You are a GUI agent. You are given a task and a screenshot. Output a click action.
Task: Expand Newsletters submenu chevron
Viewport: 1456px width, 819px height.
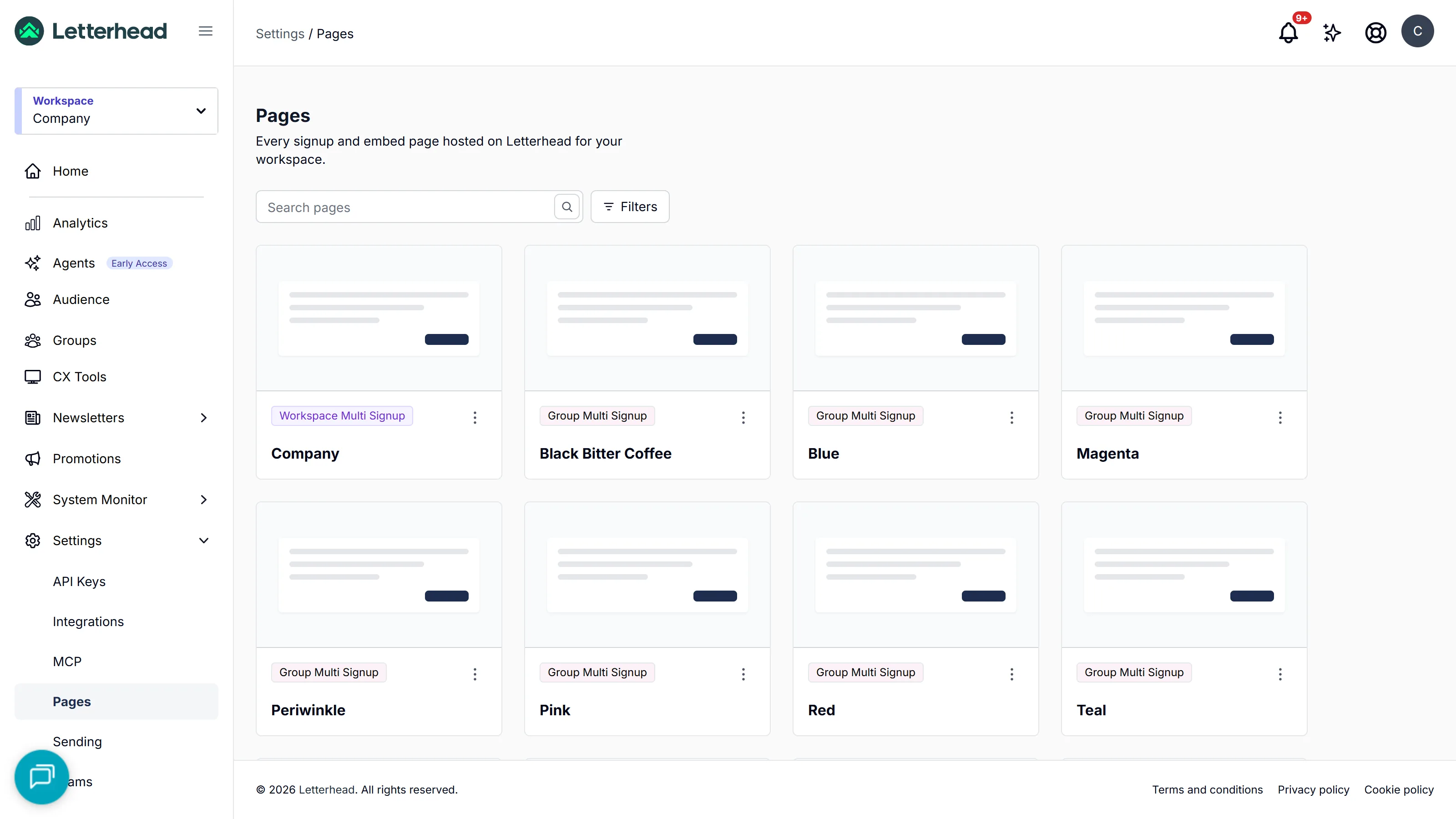click(203, 418)
